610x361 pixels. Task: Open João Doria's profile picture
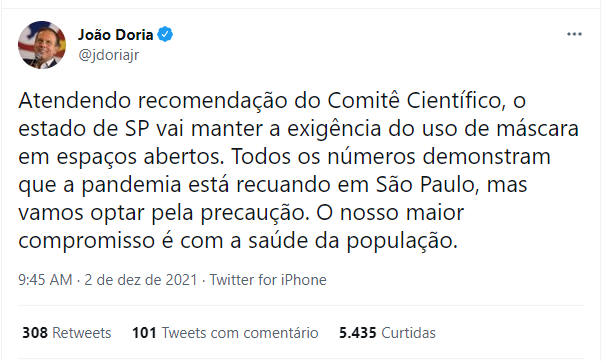[42, 45]
